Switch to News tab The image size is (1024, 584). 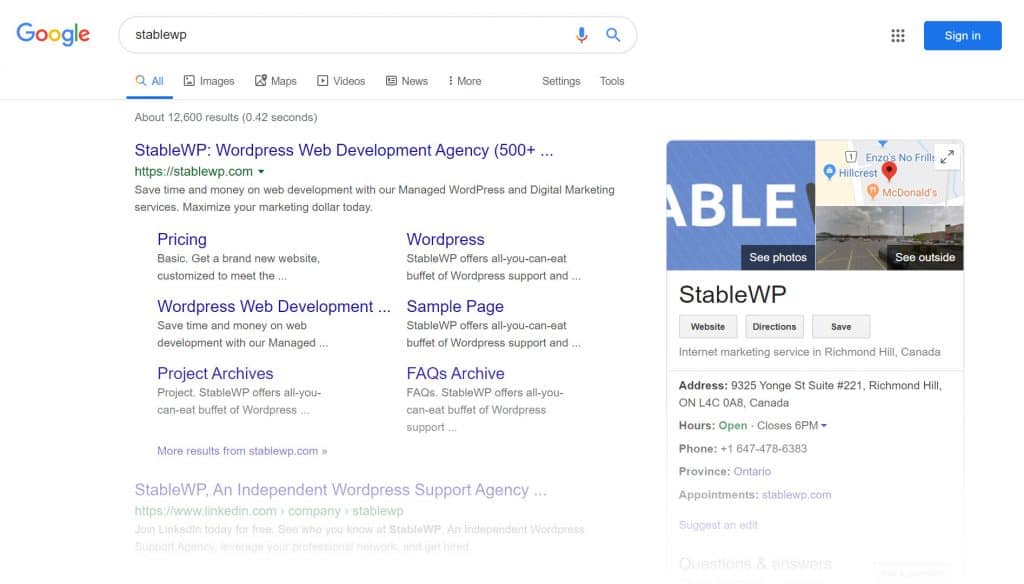[407, 81]
